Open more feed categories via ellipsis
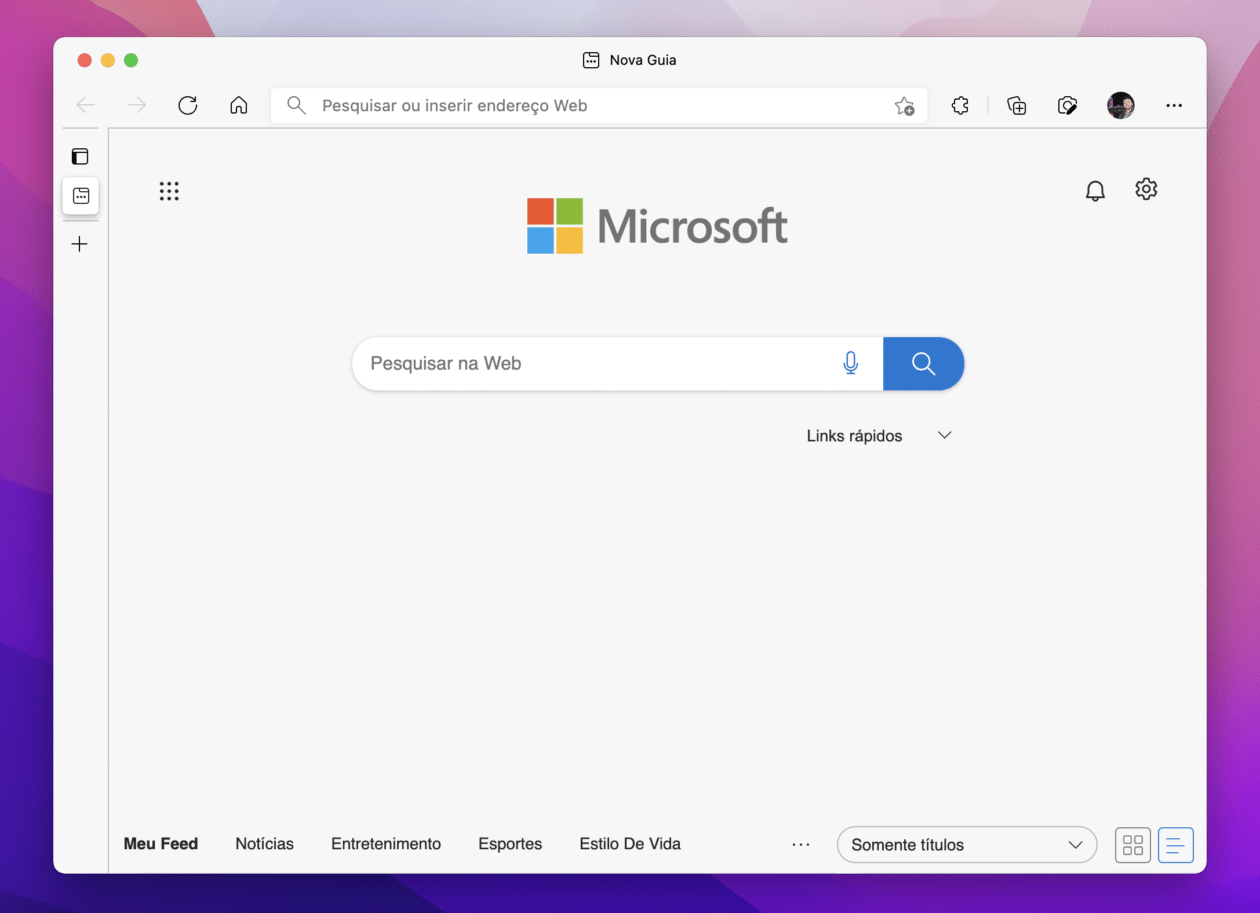The width and height of the screenshot is (1260, 913). coord(800,844)
